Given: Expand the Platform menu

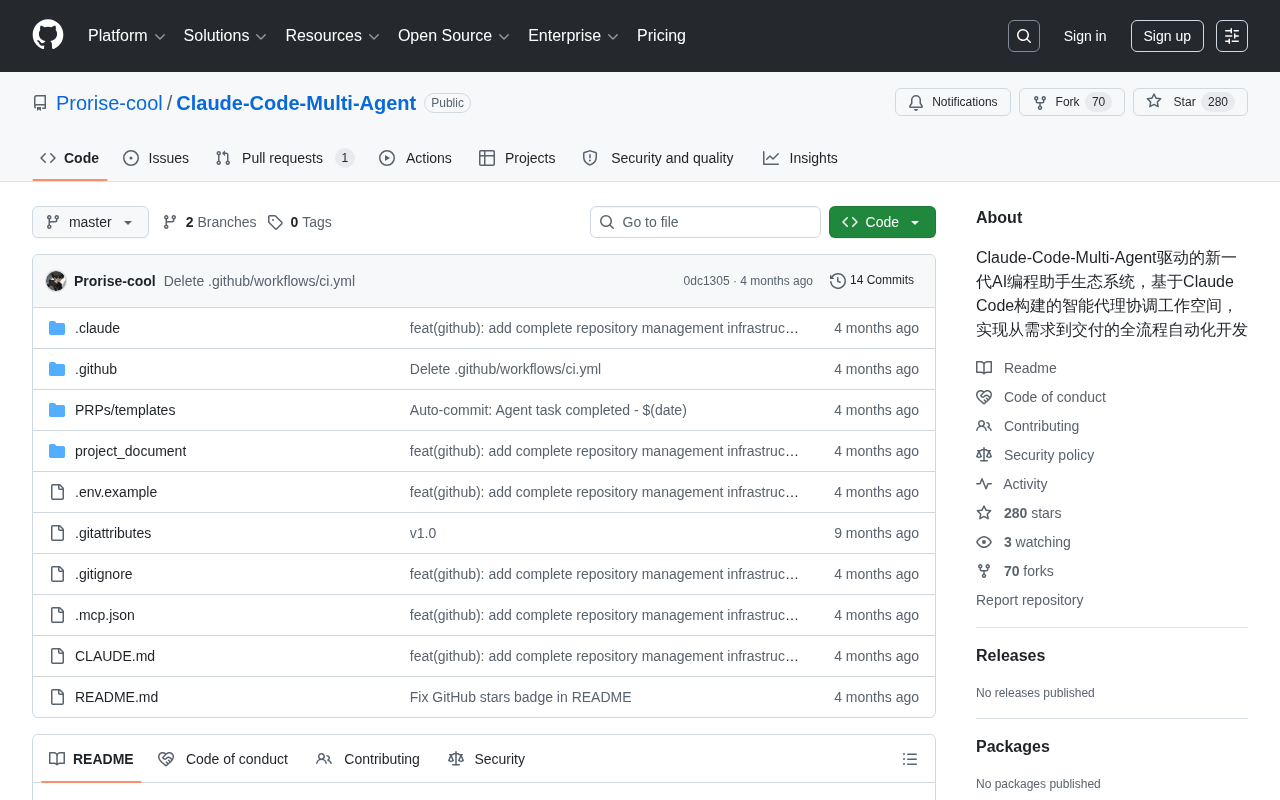Looking at the screenshot, I should click(x=127, y=36).
